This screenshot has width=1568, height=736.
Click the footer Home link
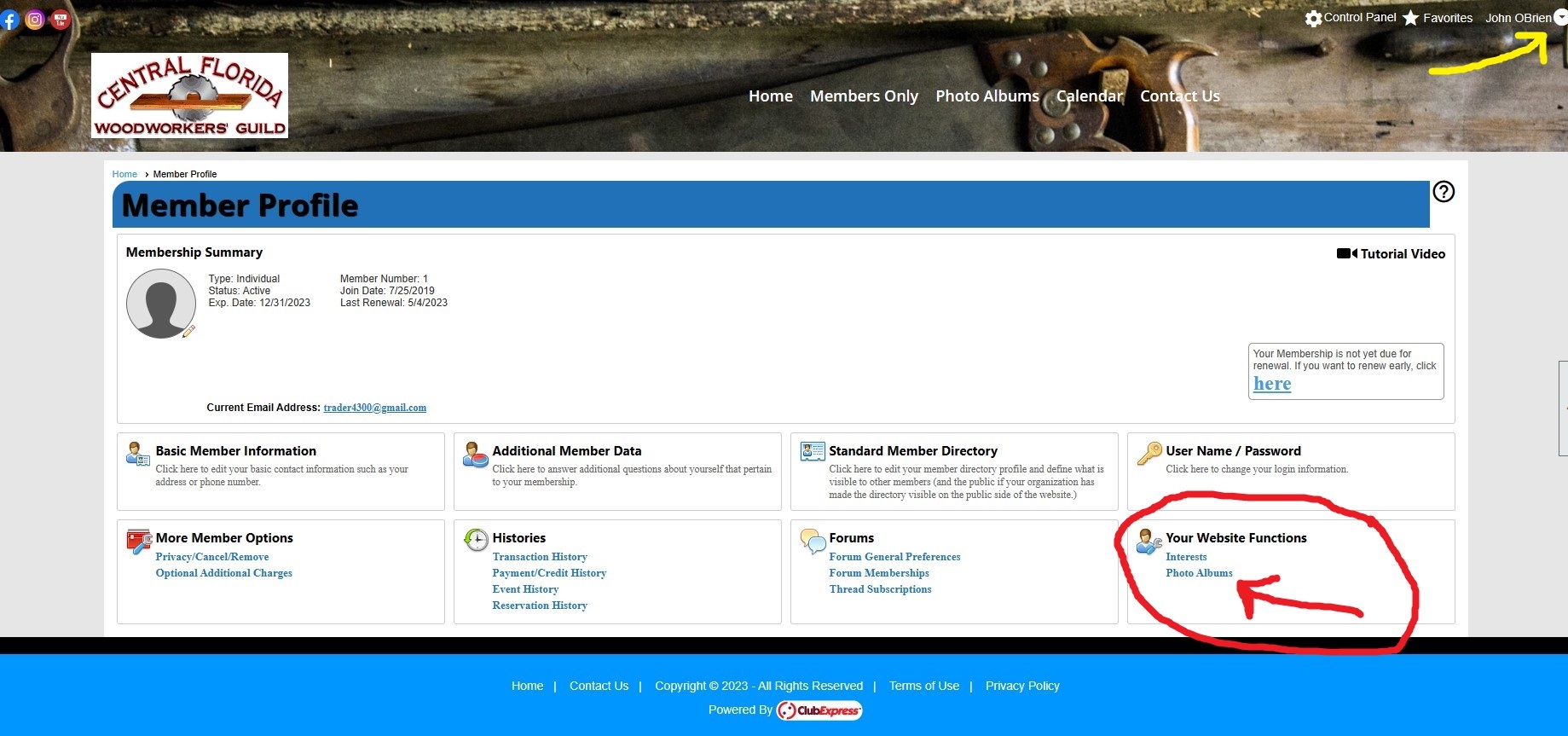(x=527, y=686)
